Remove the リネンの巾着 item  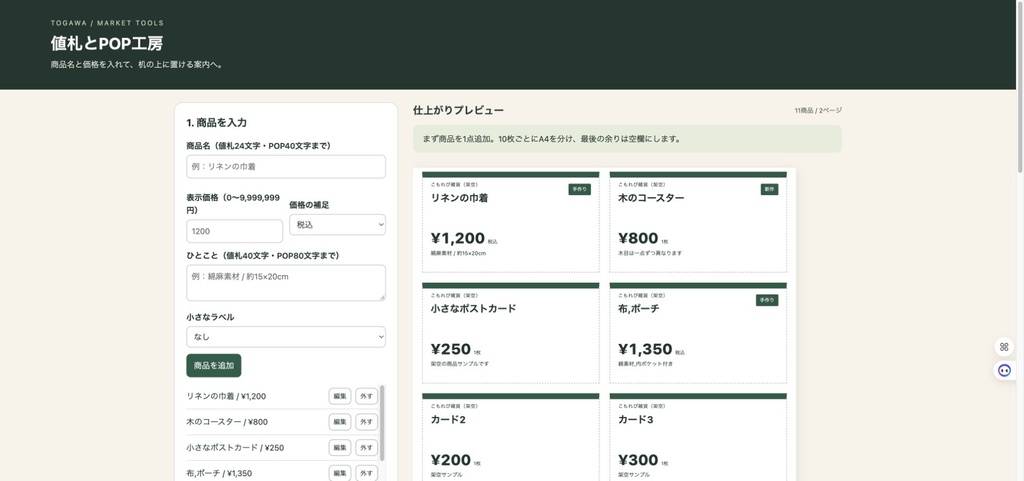[366, 396]
